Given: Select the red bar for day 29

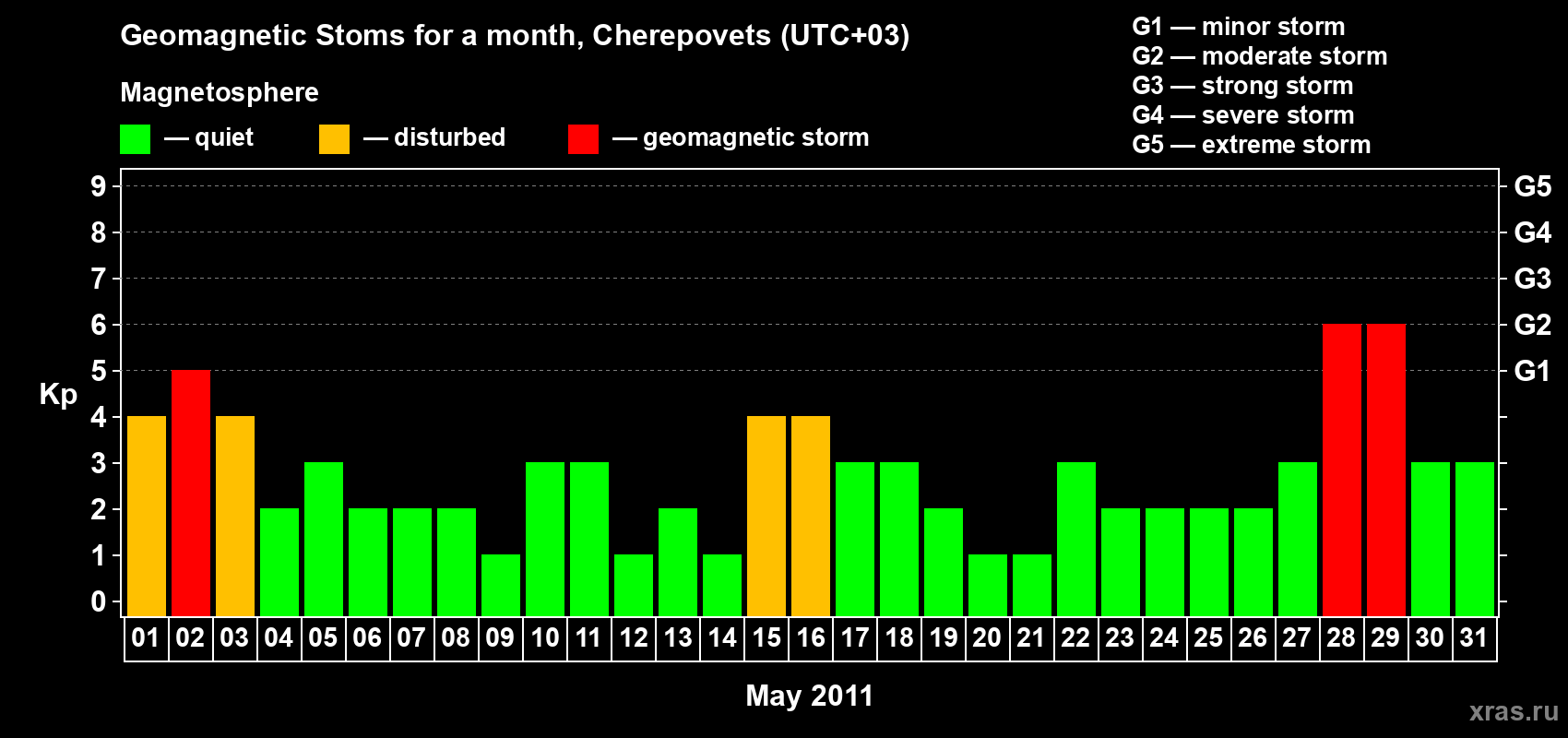Looking at the screenshot, I should (1386, 470).
